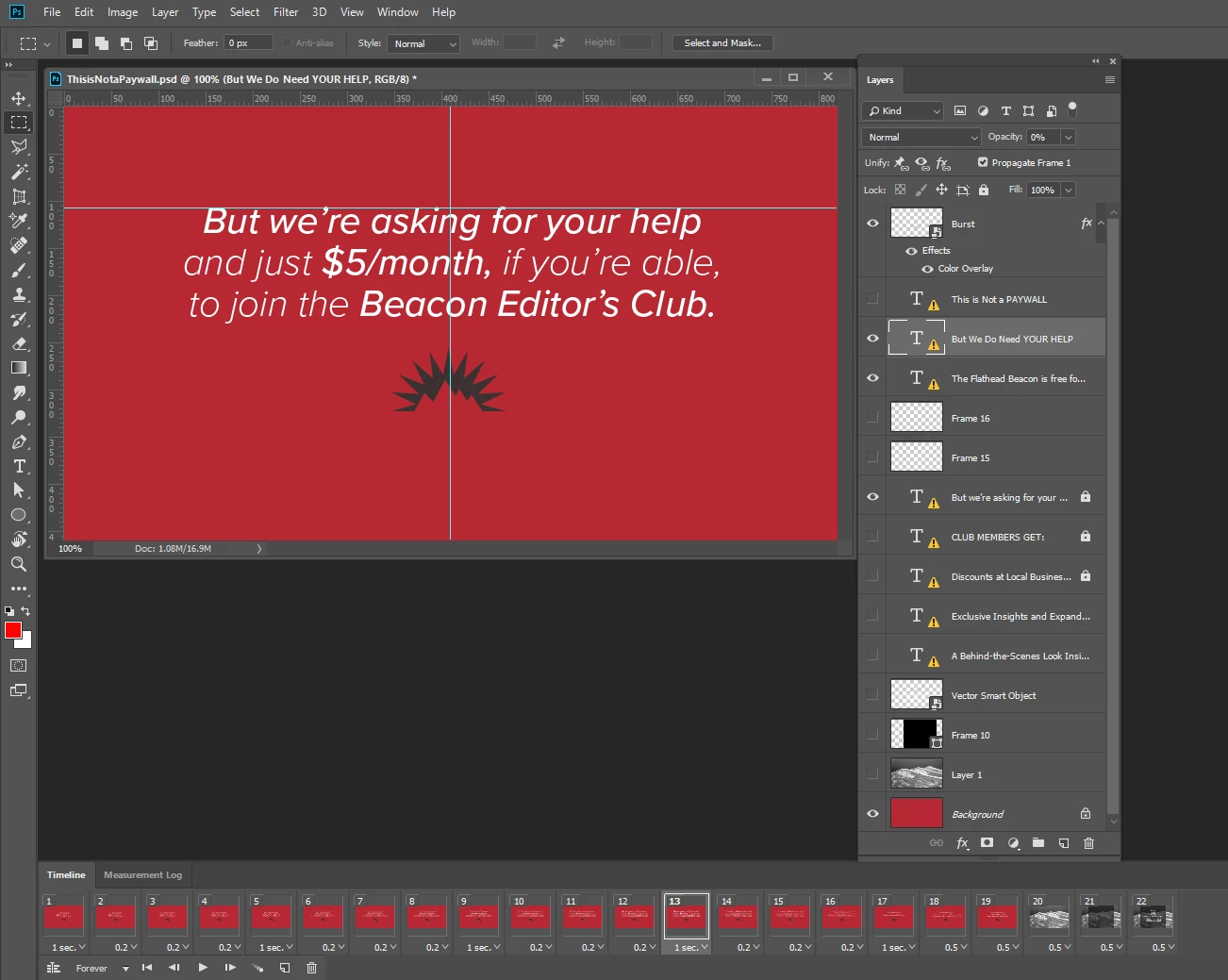Switch to the Measurement Log tab
This screenshot has height=980, width=1228.
142,875
